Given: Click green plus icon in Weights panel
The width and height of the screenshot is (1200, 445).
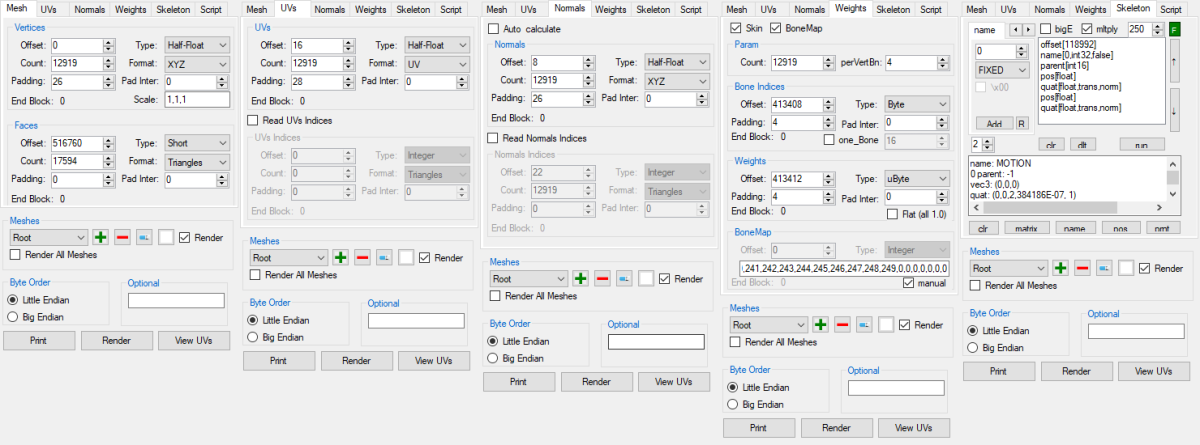Looking at the screenshot, I should pyautogui.click(x=821, y=325).
